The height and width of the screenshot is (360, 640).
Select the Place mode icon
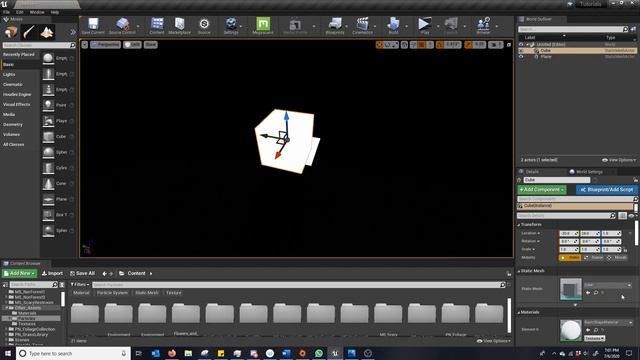coord(11,32)
